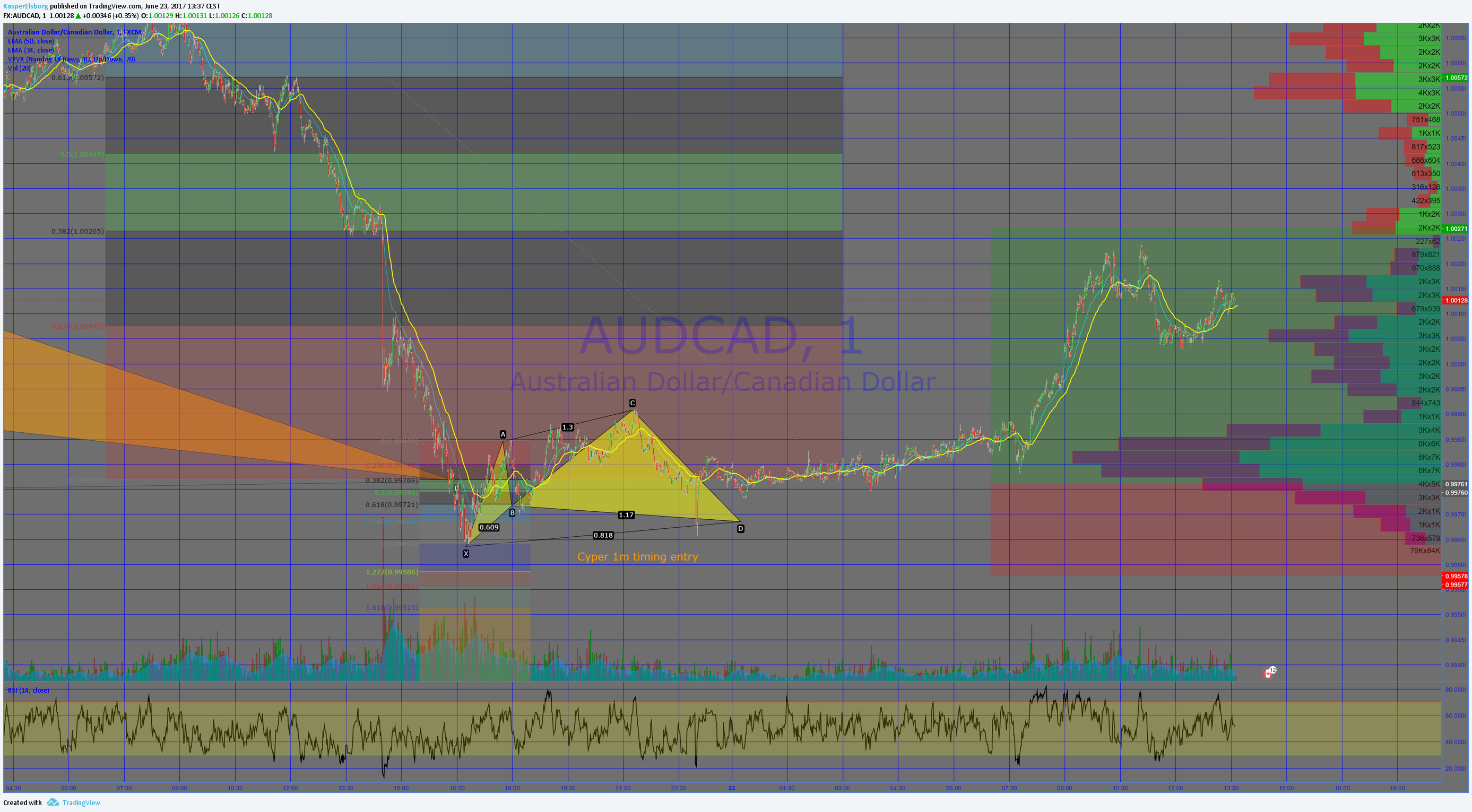Select point B label of Cypher pattern
This screenshot has width=1472, height=812.
512,513
